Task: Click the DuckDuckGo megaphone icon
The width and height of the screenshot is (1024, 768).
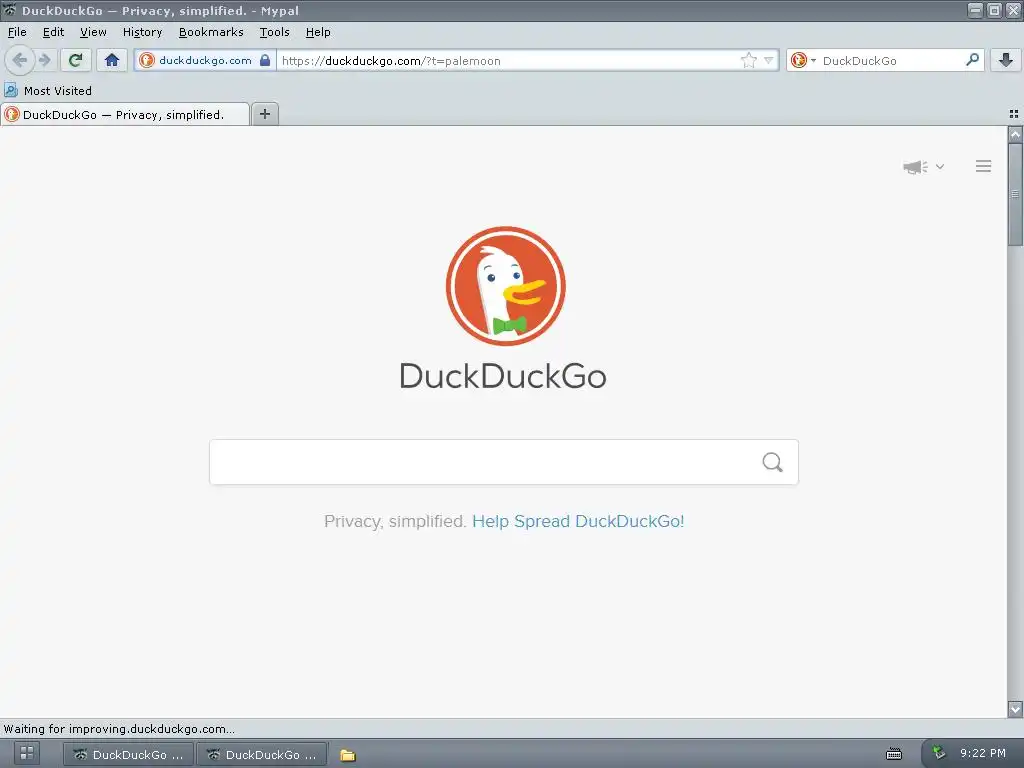Action: click(x=916, y=167)
